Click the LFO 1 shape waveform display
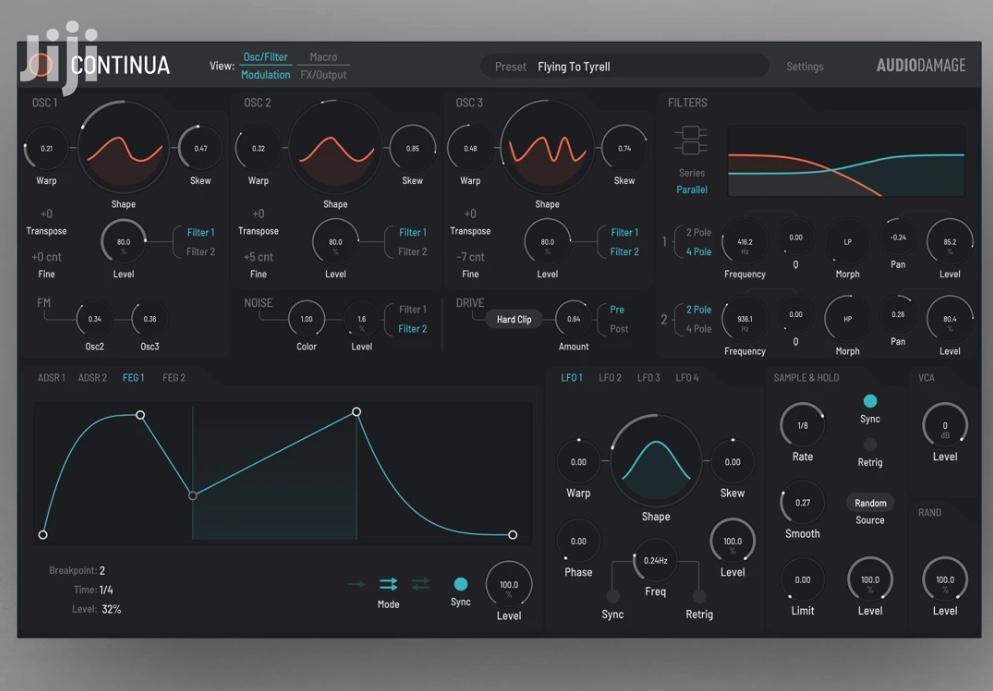993x691 pixels. (x=656, y=460)
